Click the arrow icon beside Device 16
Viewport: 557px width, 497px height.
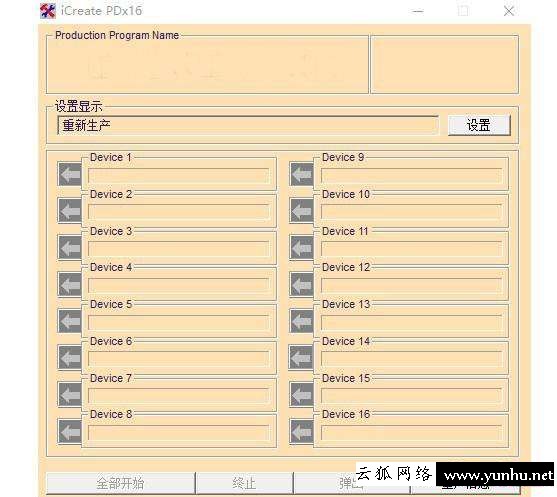click(302, 432)
